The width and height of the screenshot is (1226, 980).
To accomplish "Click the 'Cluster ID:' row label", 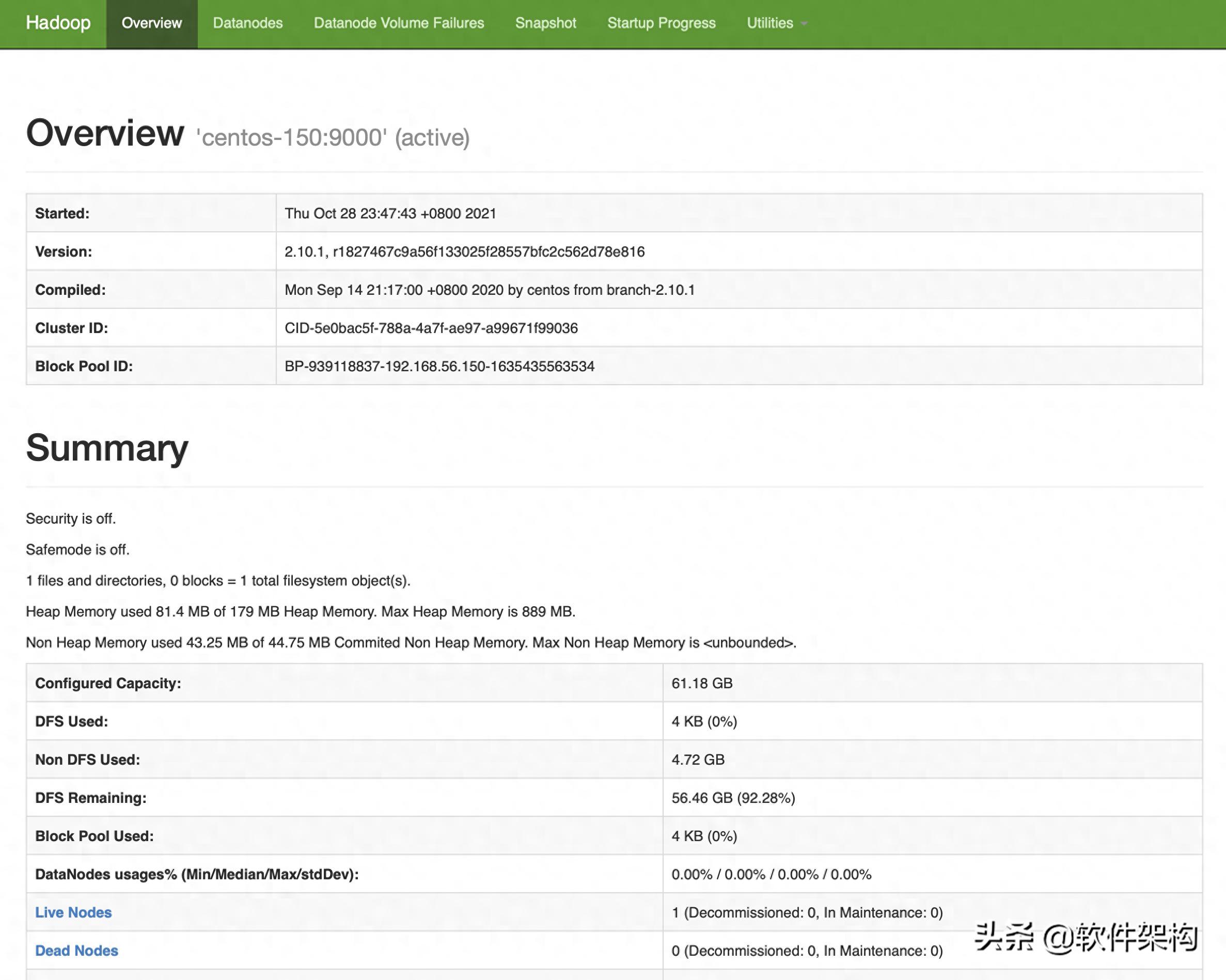I will click(x=72, y=327).
